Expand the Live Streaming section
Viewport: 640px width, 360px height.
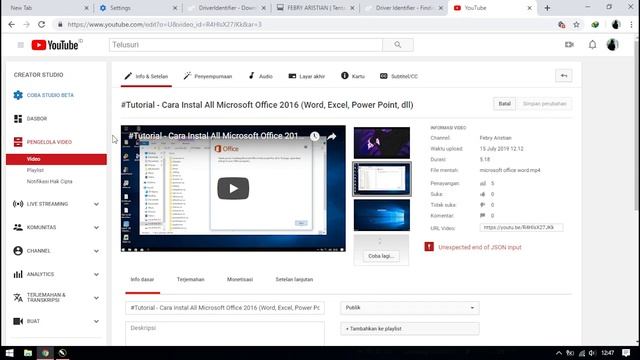(x=96, y=204)
